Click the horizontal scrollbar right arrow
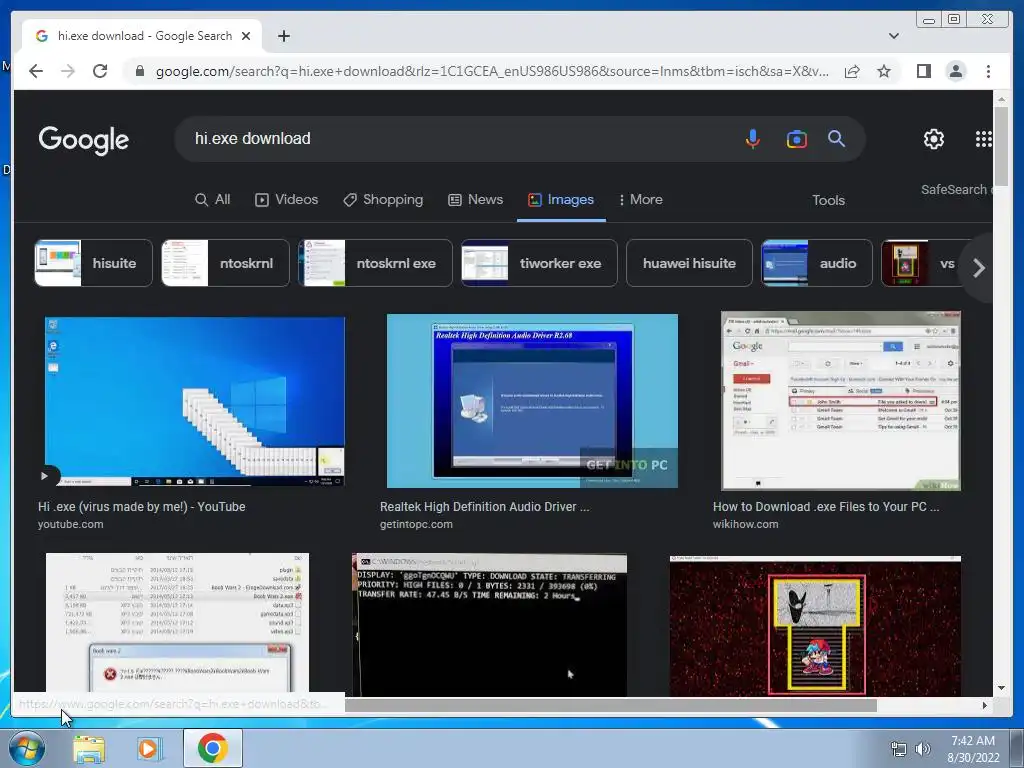This screenshot has width=1024, height=768. 985,705
